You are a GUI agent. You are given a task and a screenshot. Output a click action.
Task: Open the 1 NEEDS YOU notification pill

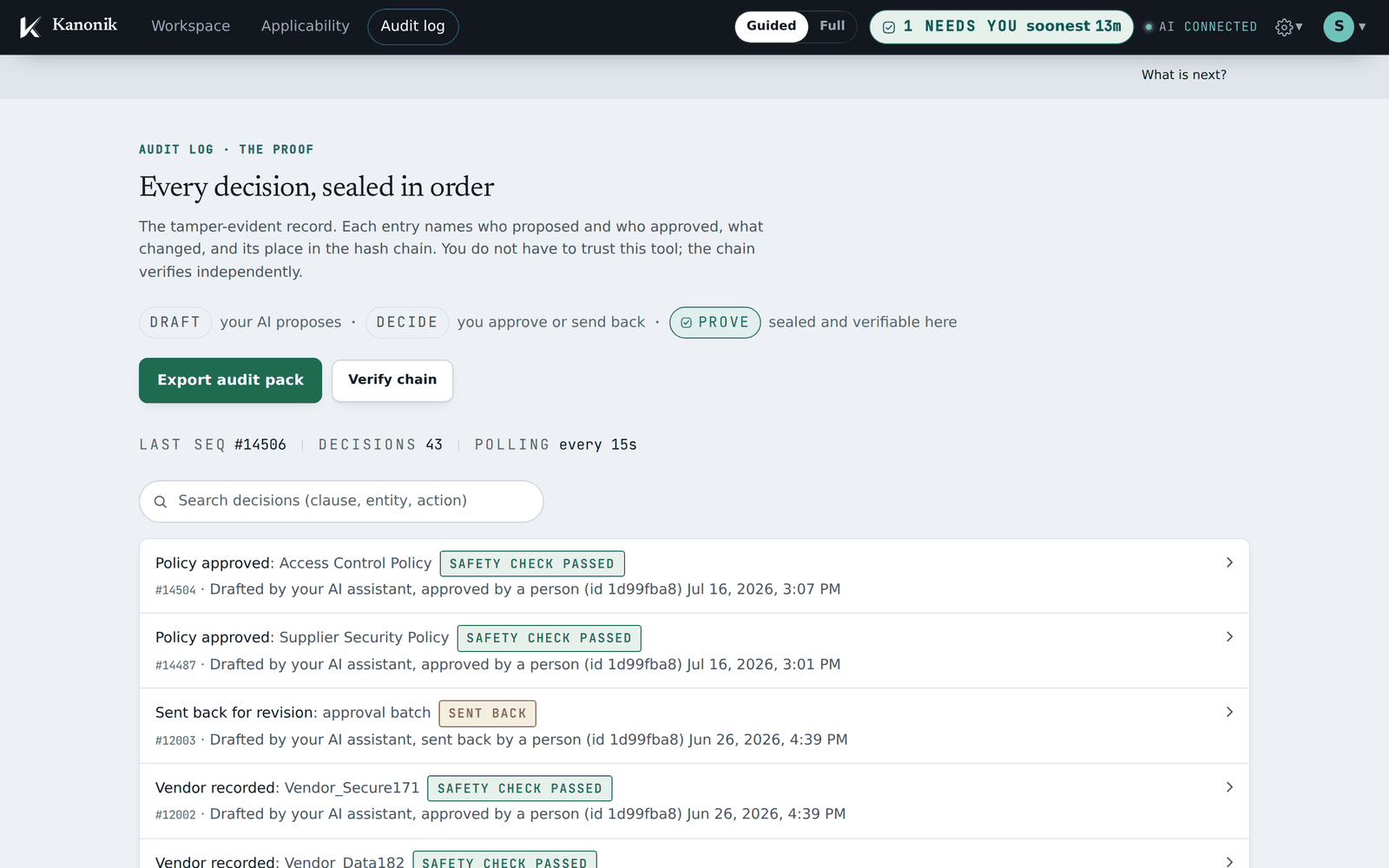(1002, 27)
